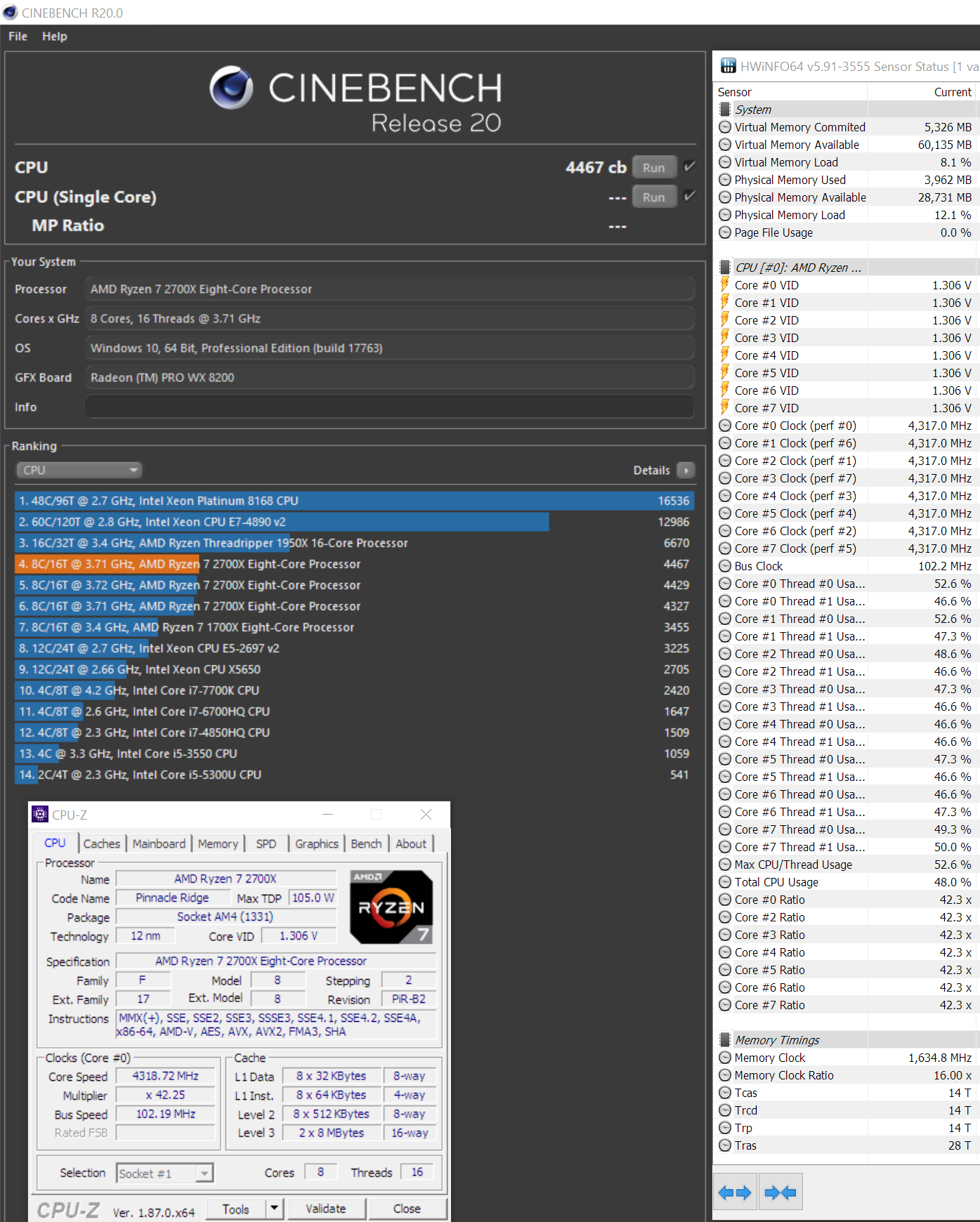Image resolution: width=980 pixels, height=1222 pixels.
Task: Select ranking row Xeon E7-4890 v2
Action: click(354, 522)
